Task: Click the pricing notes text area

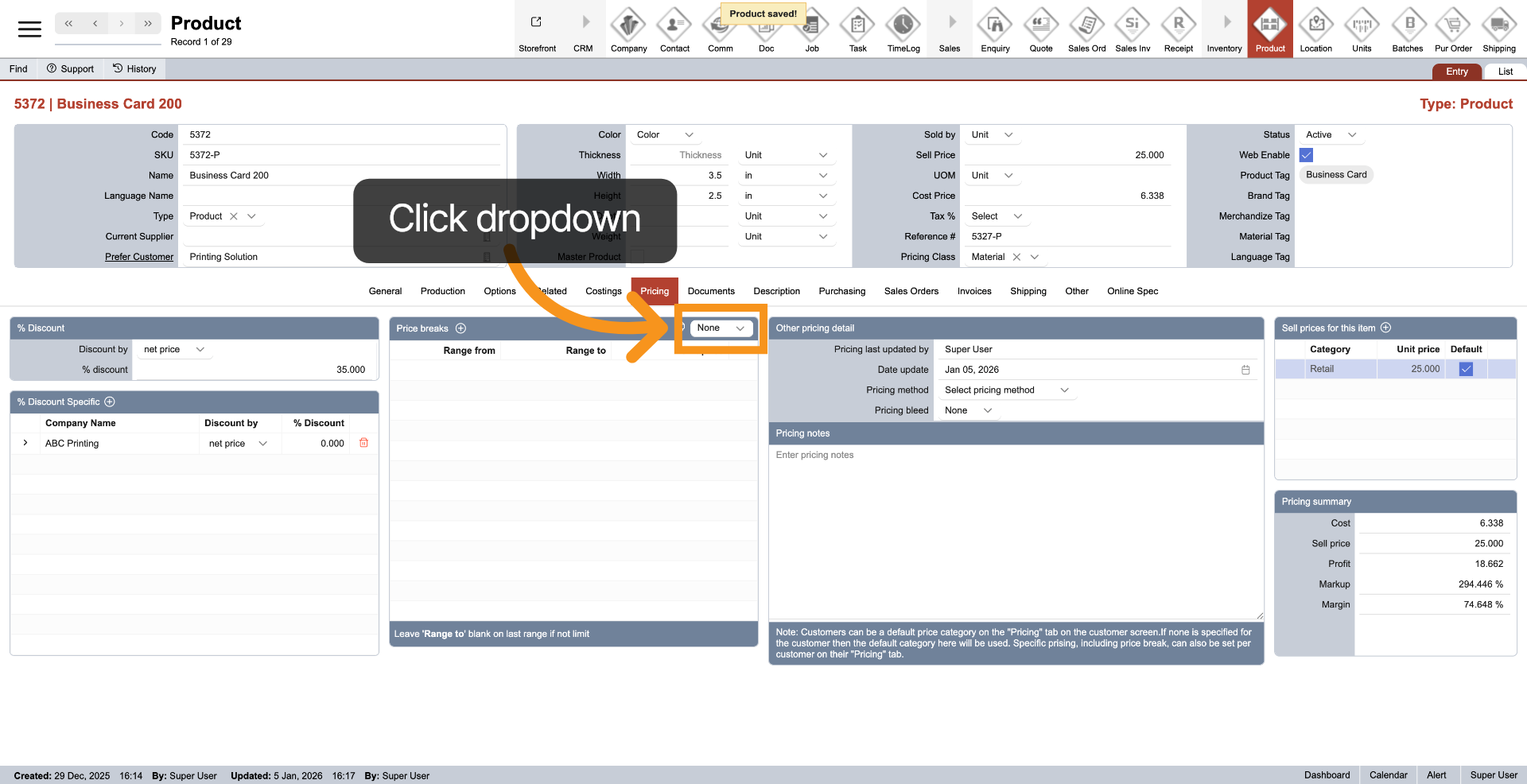Action: tap(1015, 533)
